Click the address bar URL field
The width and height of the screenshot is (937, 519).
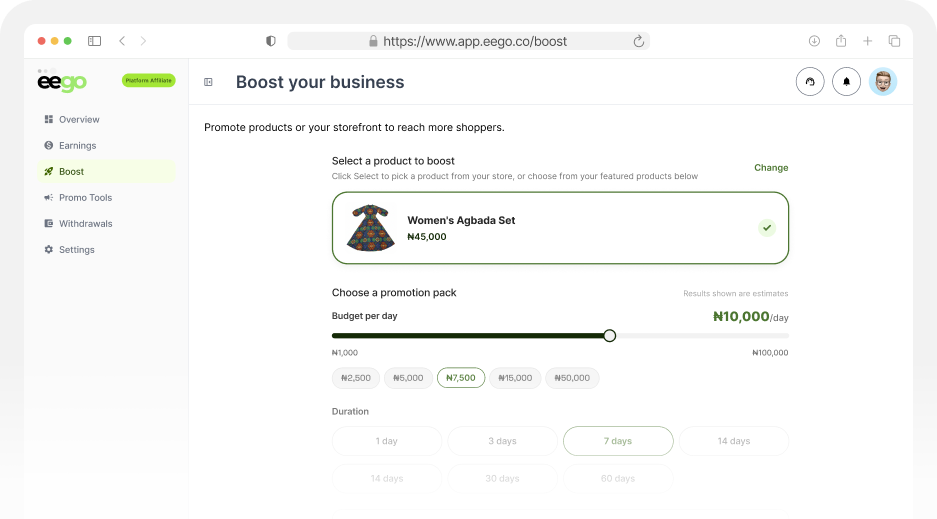pyautogui.click(x=468, y=41)
